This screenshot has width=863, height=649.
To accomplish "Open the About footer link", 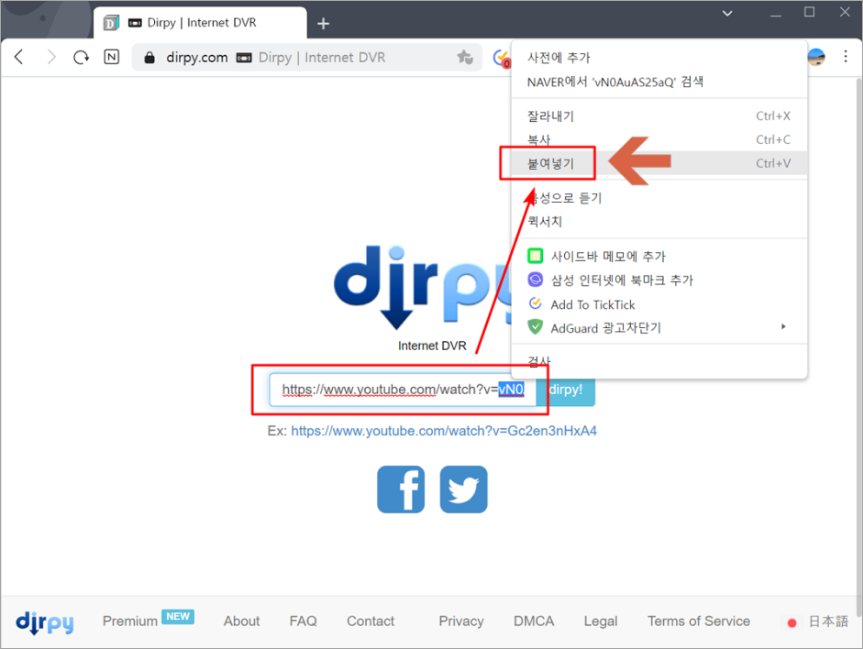I will (242, 621).
